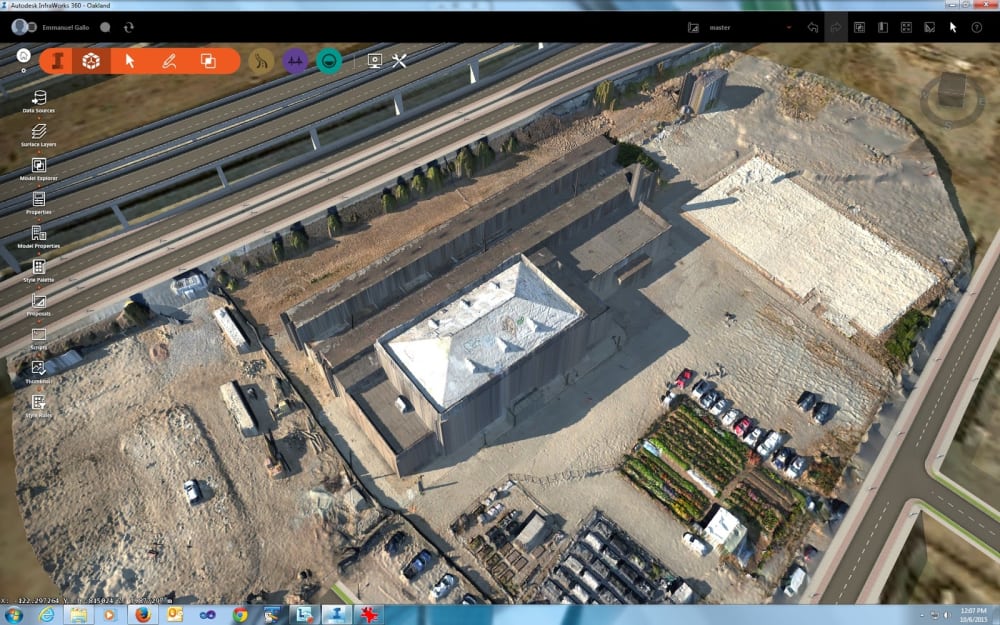Open the teal drainage design tools
This screenshot has width=1000, height=625.
[328, 61]
